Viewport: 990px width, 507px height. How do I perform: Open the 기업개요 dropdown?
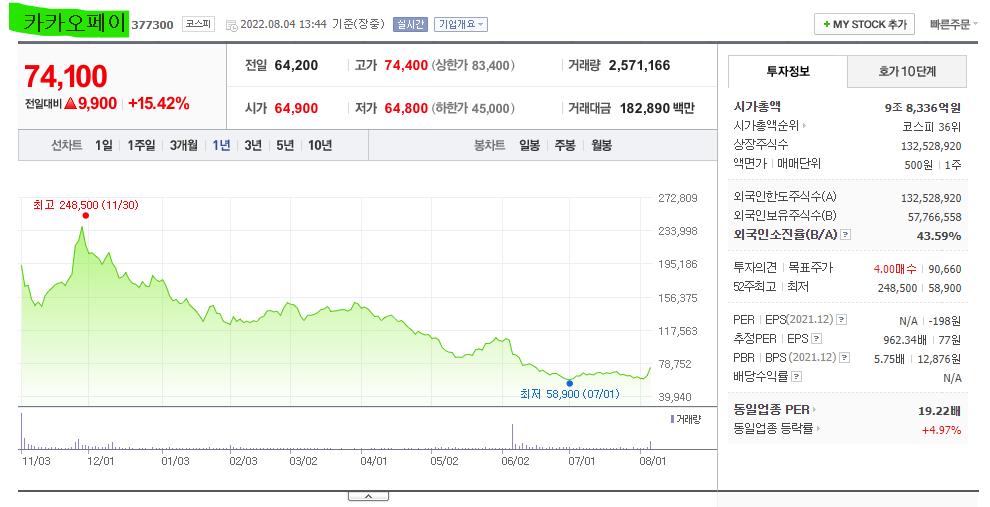(x=461, y=25)
